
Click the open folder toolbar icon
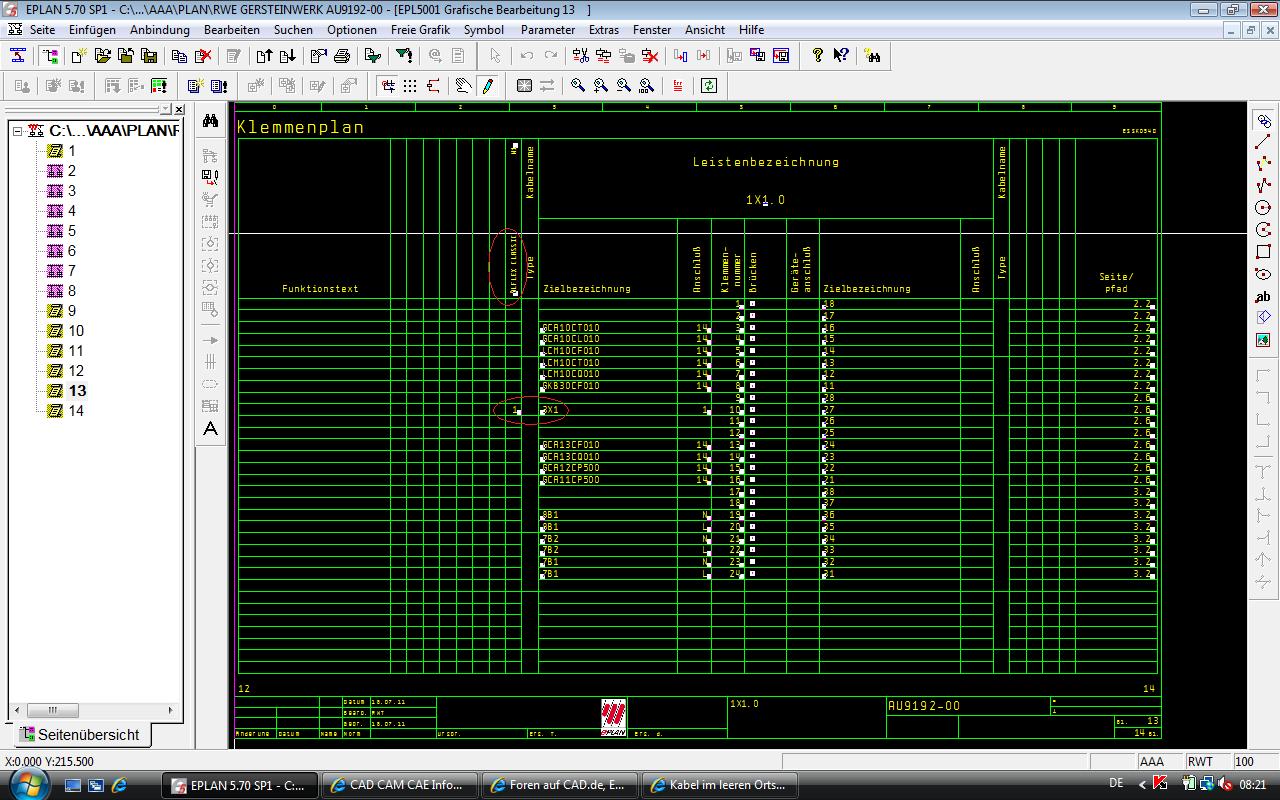coord(102,56)
